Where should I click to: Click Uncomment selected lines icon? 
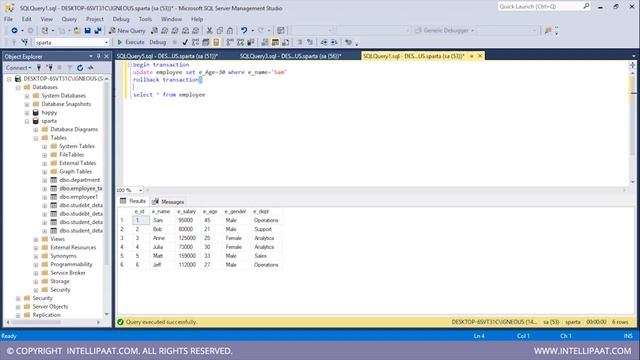[310, 42]
